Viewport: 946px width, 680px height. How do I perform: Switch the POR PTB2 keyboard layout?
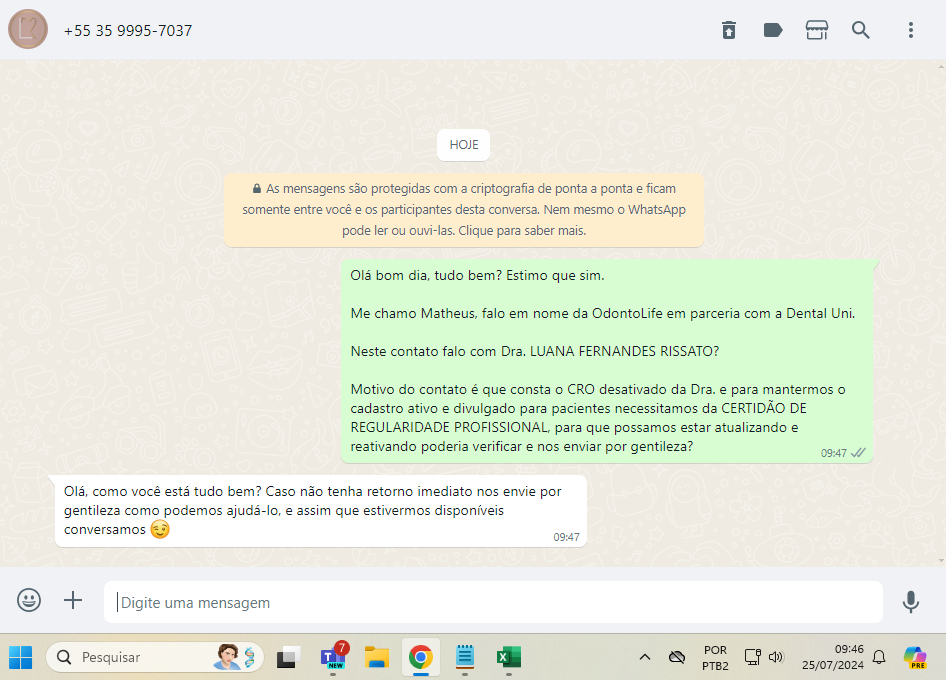coord(715,658)
